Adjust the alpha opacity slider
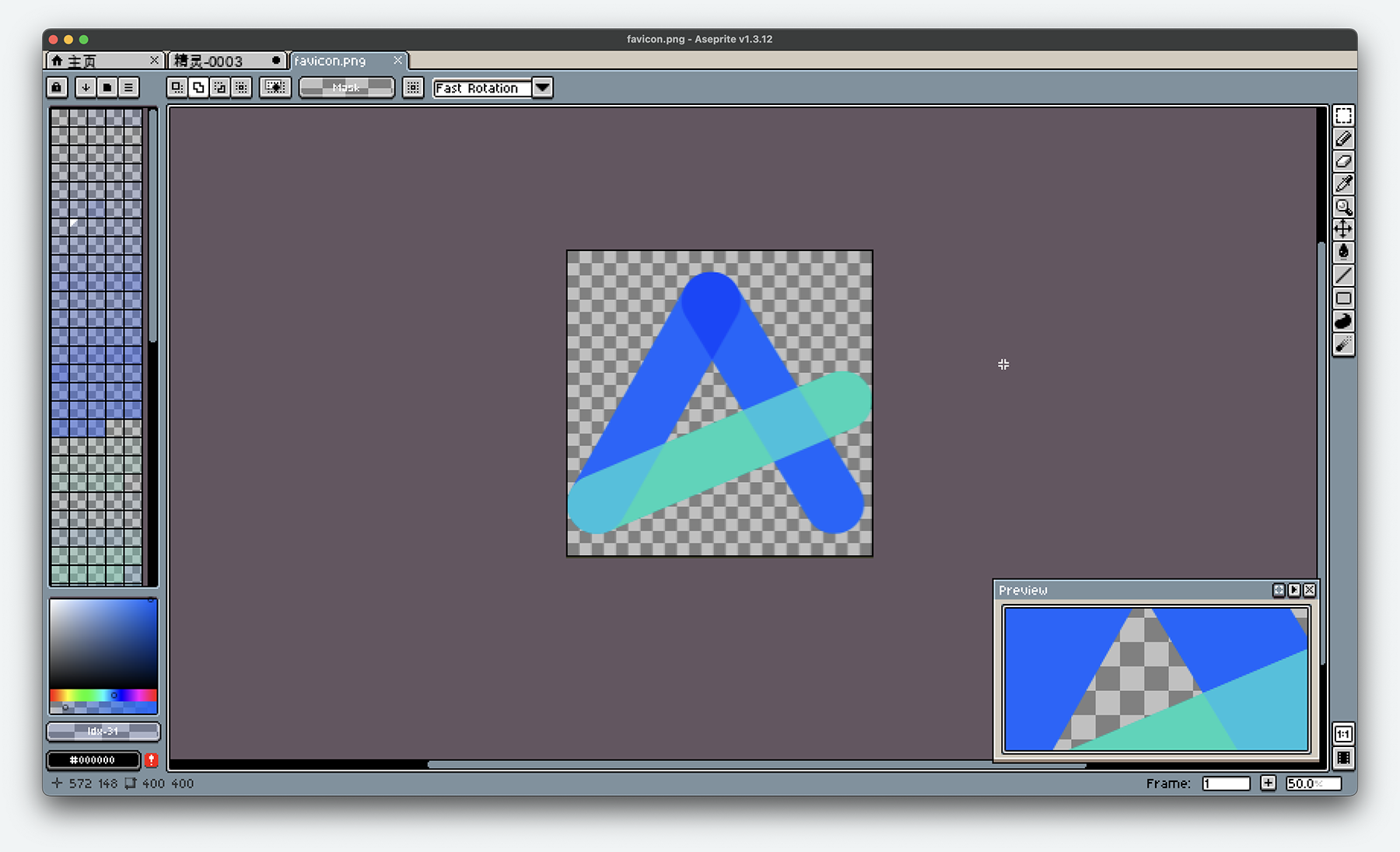The height and width of the screenshot is (852, 1400). click(103, 707)
